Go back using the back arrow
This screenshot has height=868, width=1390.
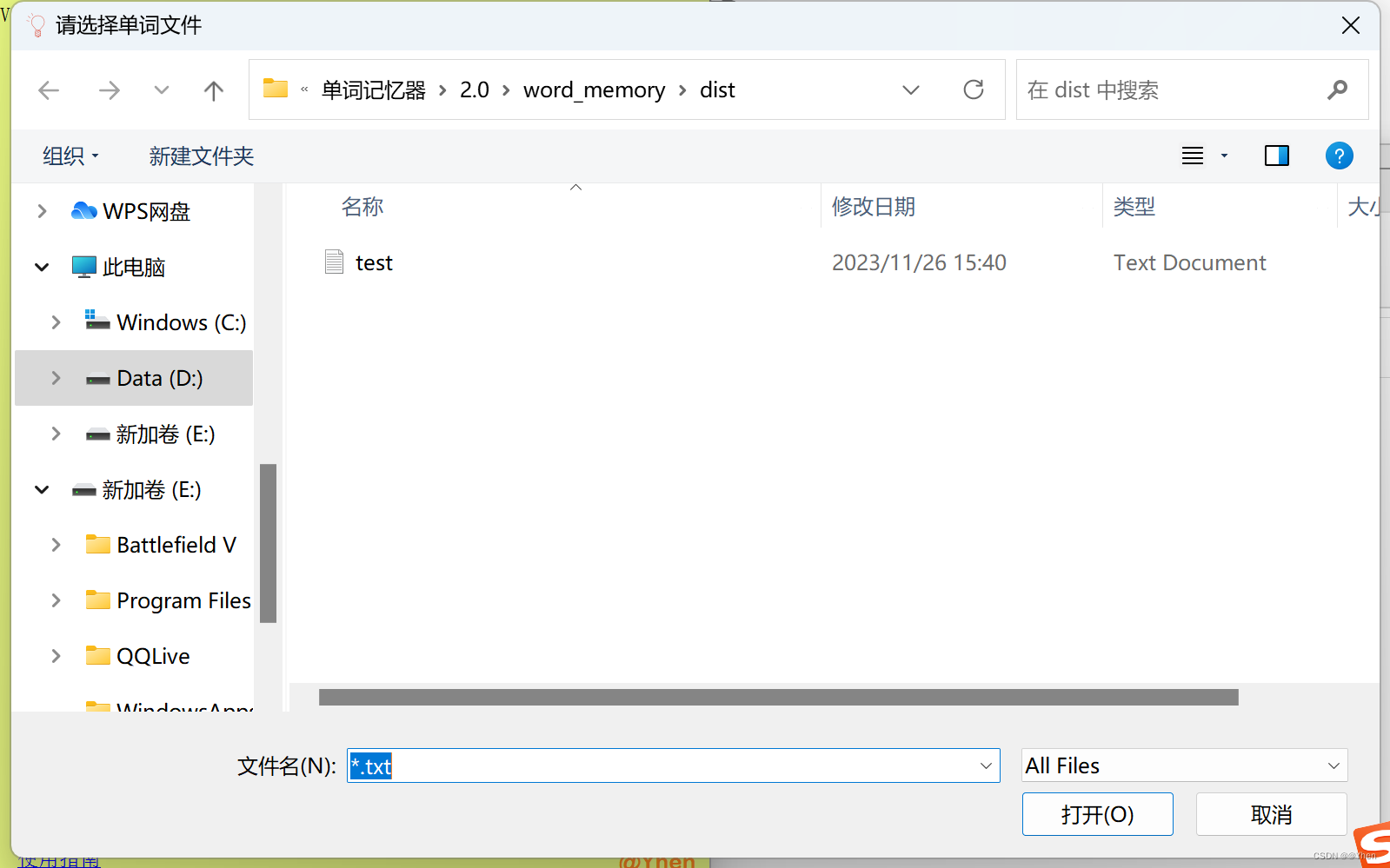point(49,90)
